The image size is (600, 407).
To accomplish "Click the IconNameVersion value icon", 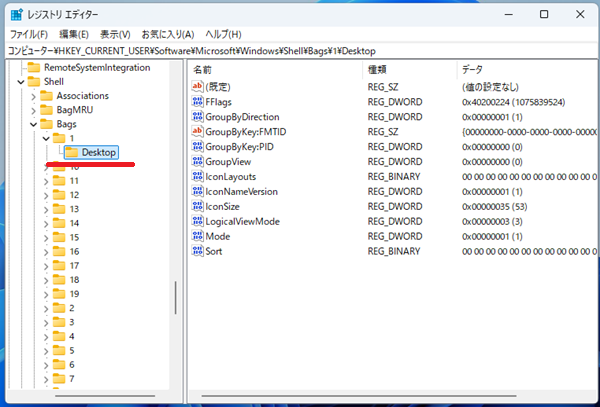I will [x=197, y=191].
